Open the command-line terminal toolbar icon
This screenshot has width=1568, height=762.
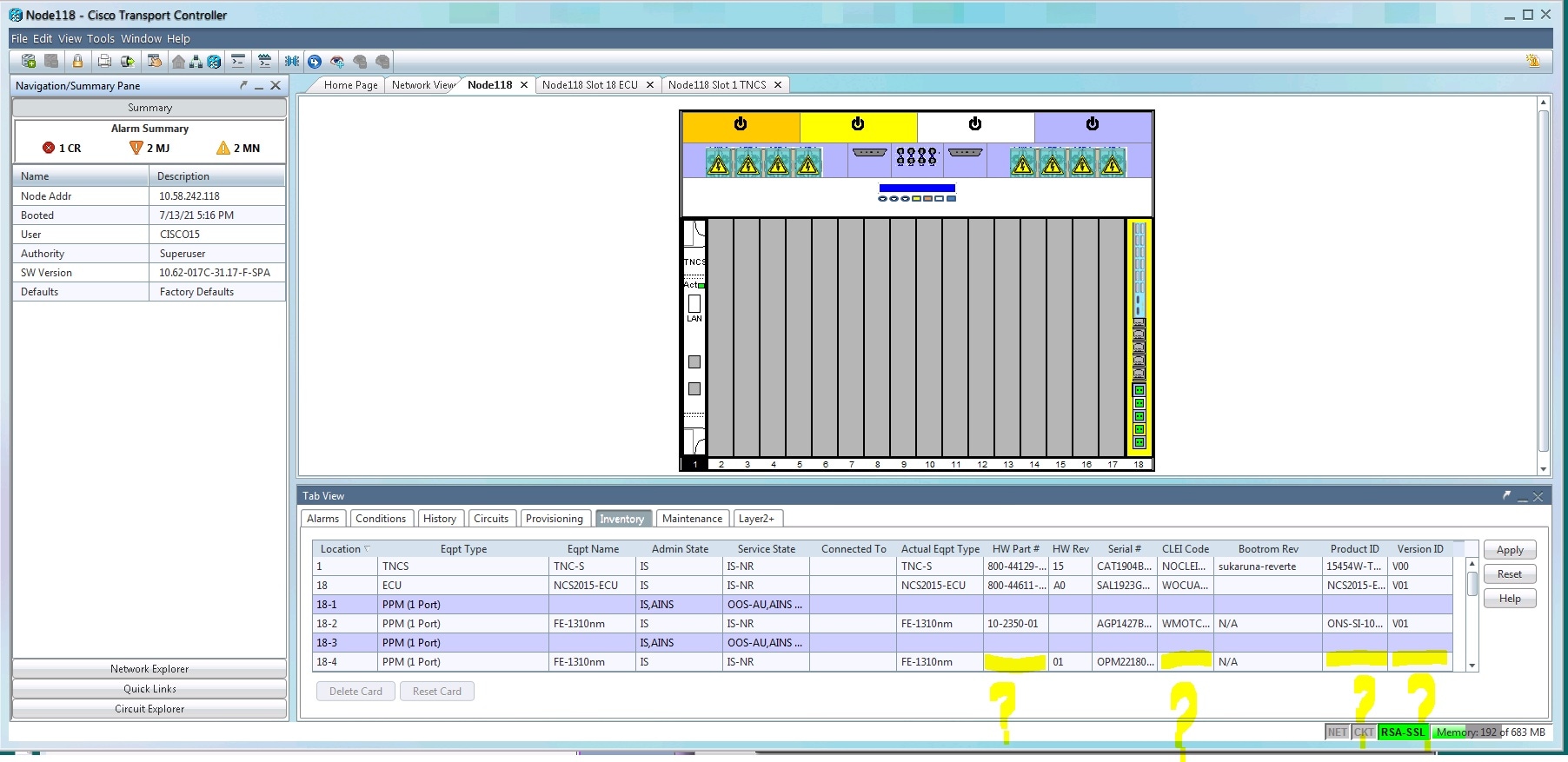click(x=238, y=61)
